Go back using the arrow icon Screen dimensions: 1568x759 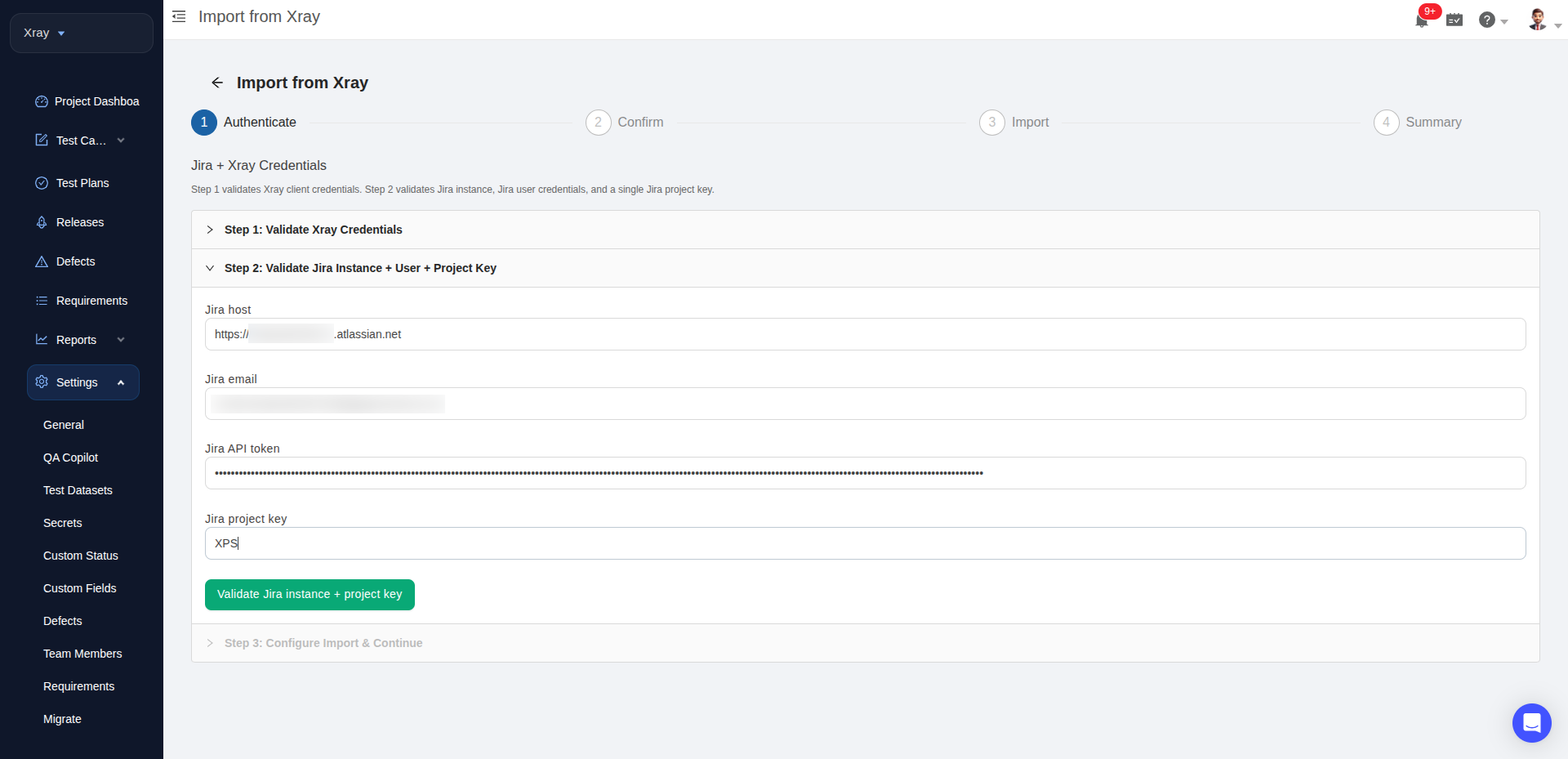pos(217,83)
